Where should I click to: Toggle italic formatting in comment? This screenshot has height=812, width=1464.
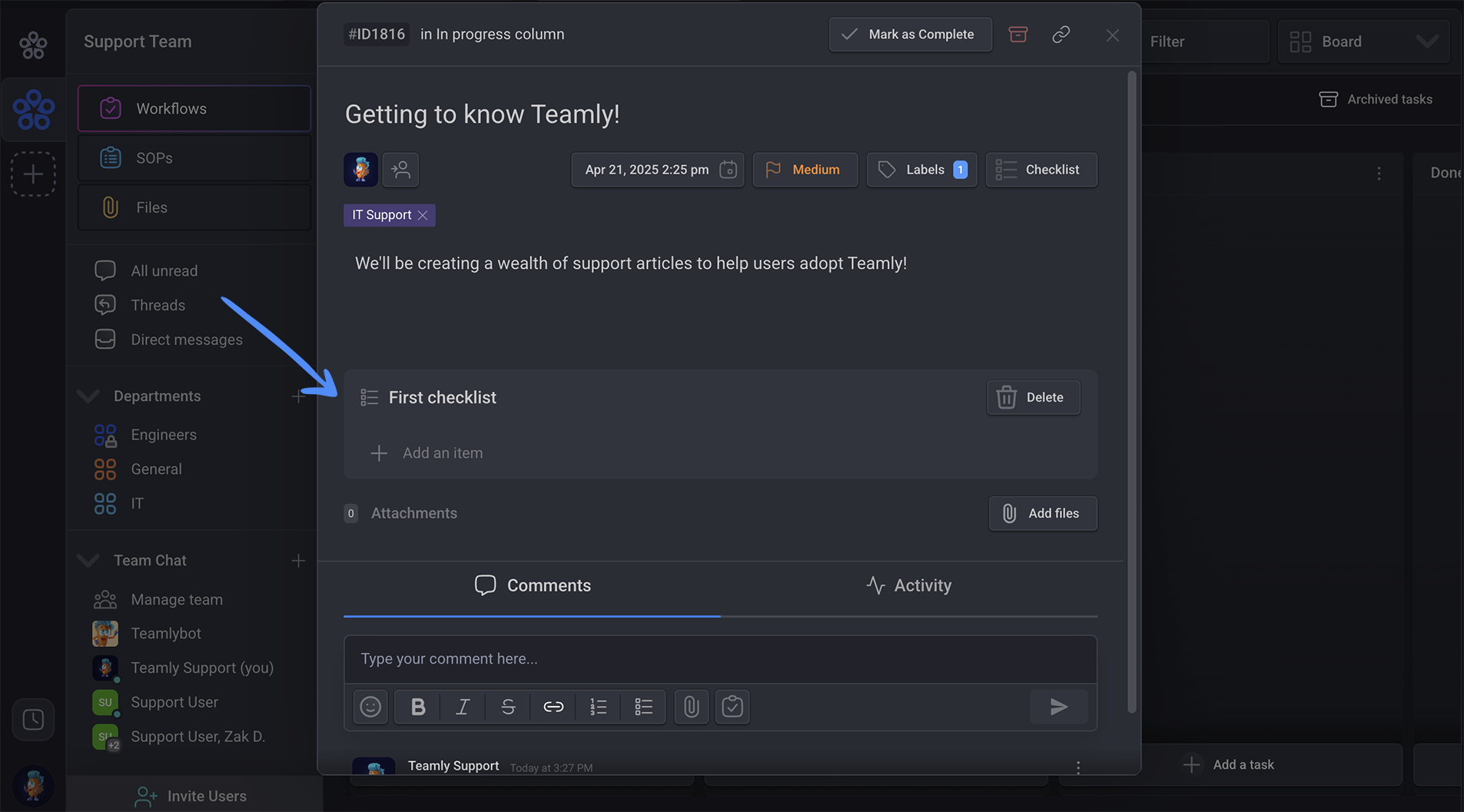(463, 707)
